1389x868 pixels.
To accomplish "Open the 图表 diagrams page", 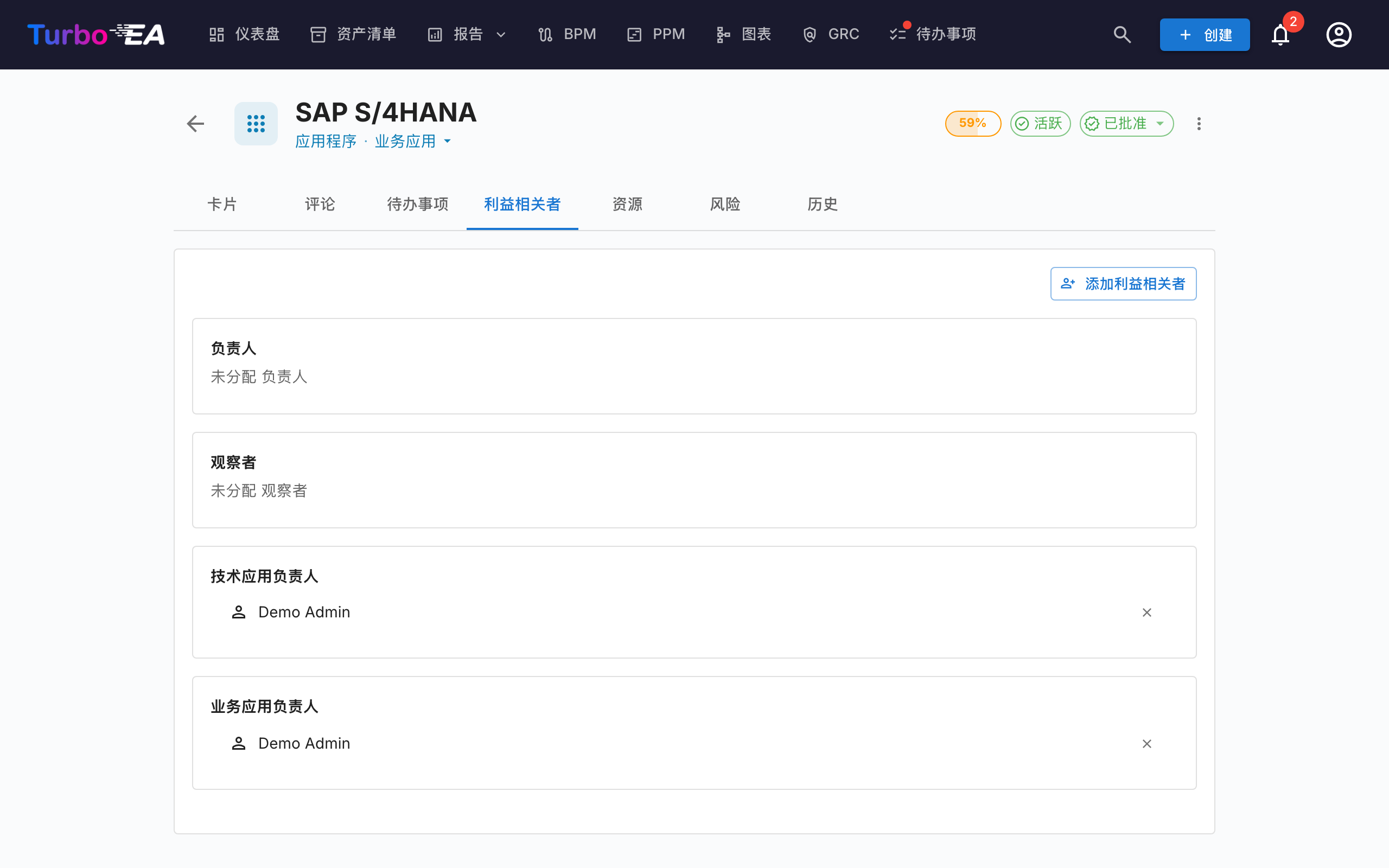I will [743, 34].
